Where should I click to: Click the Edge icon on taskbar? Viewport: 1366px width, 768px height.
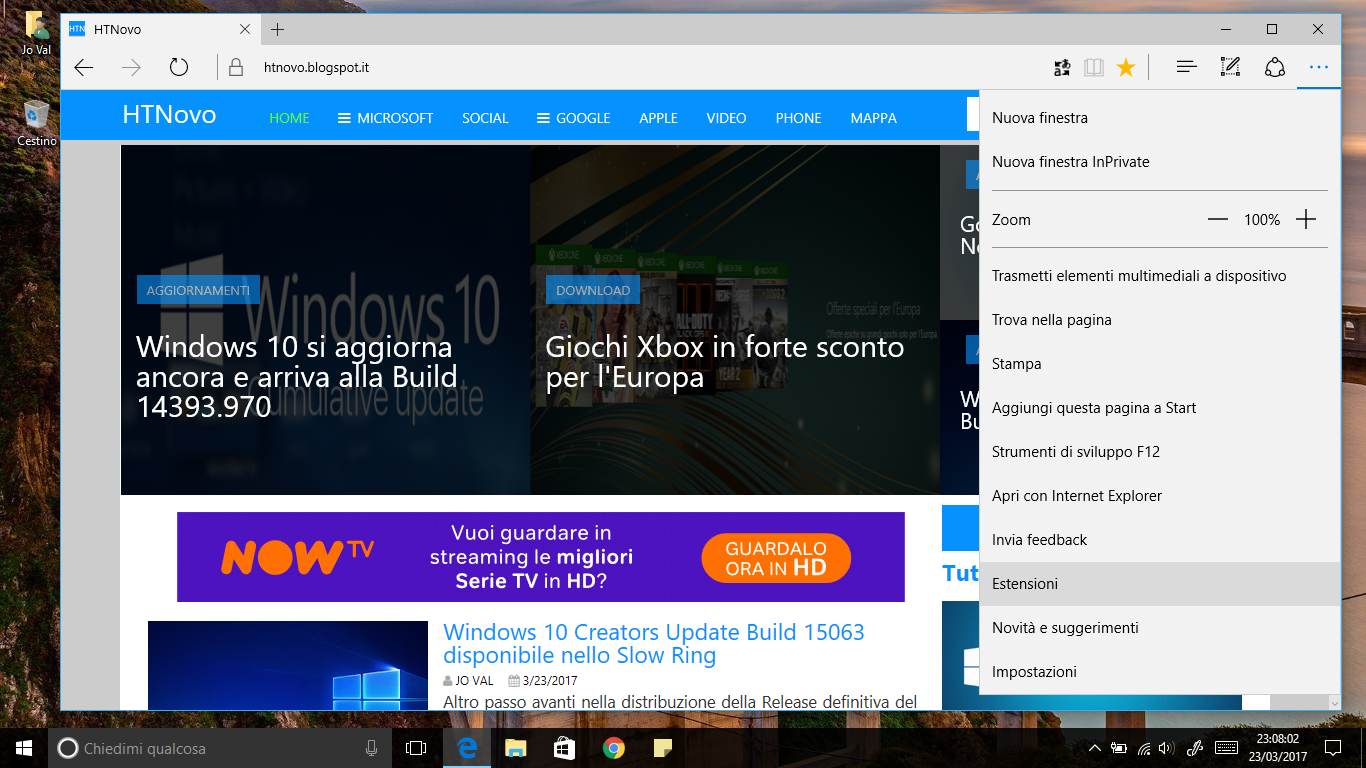point(466,748)
